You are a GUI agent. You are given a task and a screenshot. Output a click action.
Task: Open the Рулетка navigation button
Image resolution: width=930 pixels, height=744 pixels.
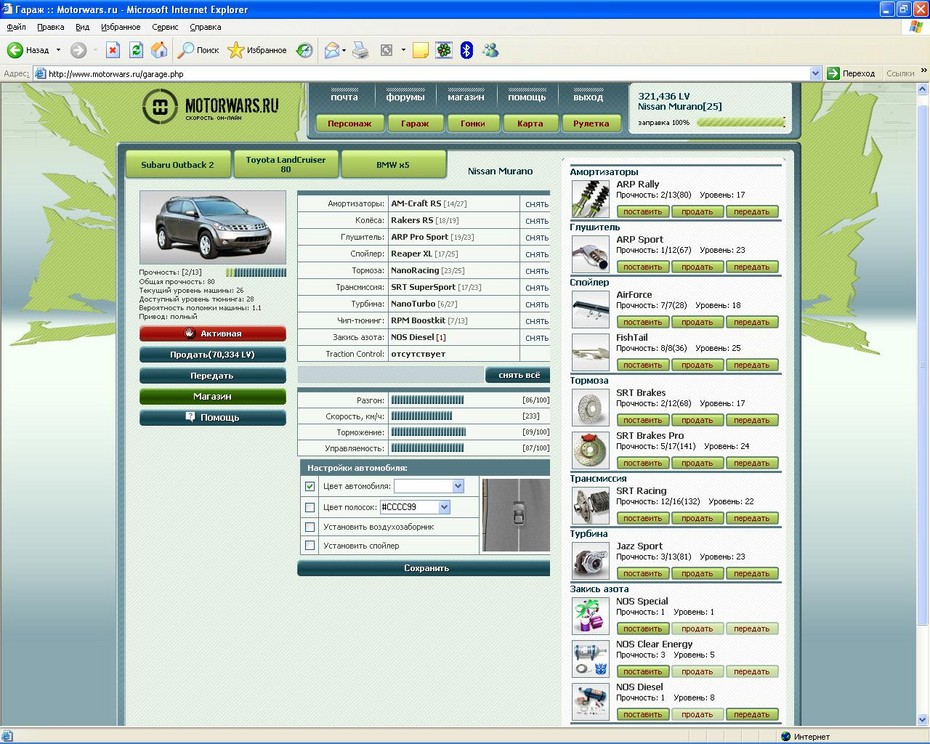click(x=591, y=123)
